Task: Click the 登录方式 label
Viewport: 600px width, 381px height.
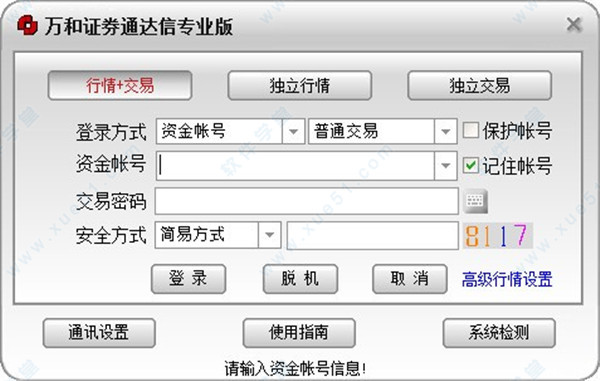Action: (x=111, y=132)
